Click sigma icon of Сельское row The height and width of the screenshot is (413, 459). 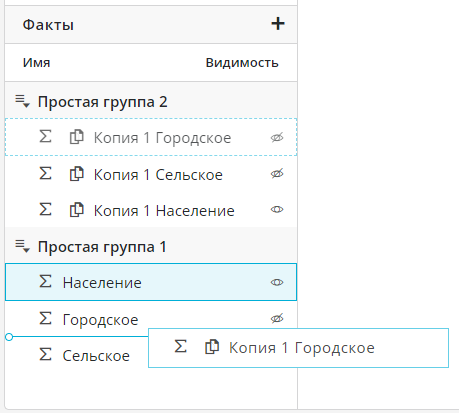(x=45, y=354)
